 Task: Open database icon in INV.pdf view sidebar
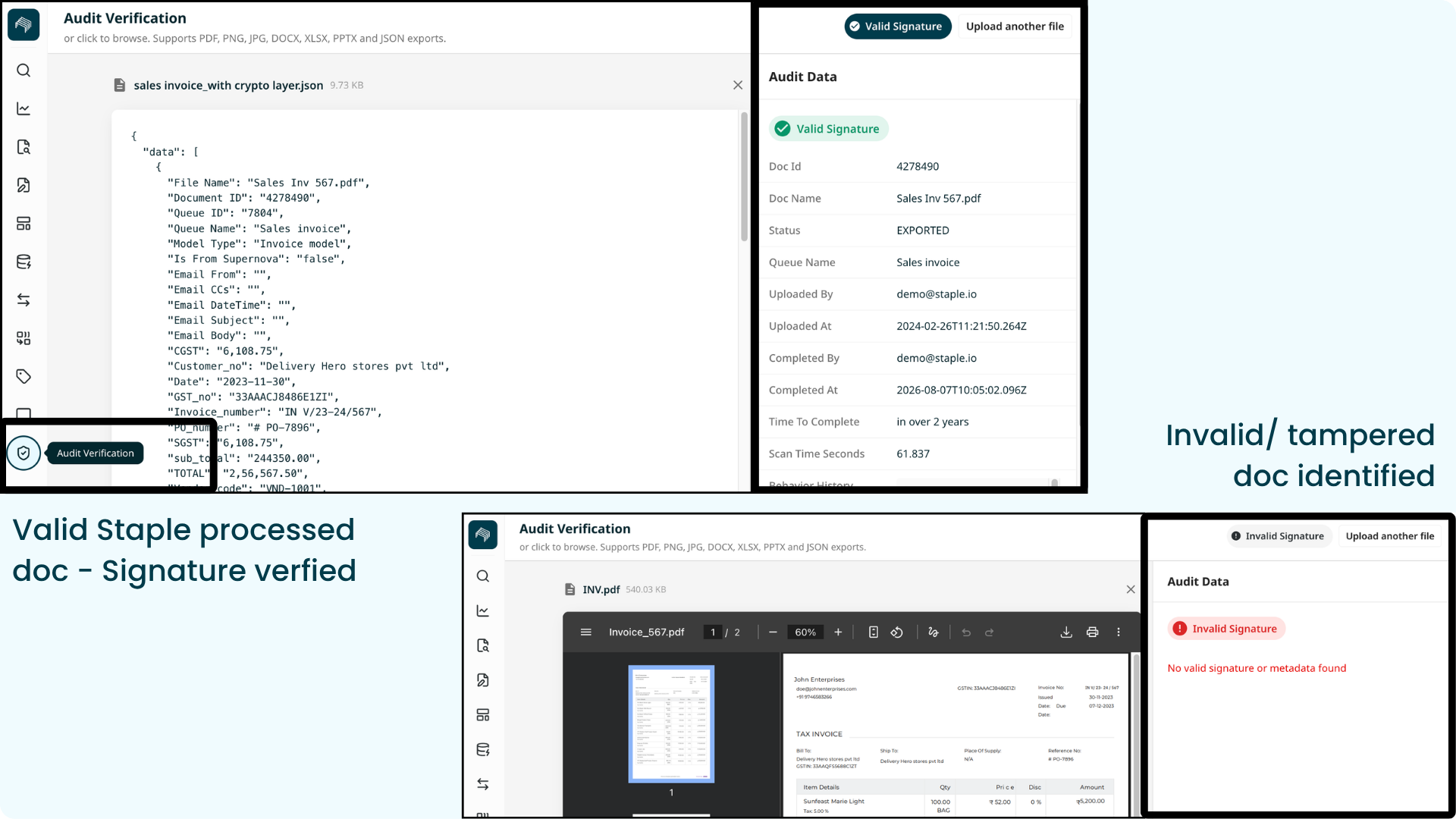[x=483, y=750]
